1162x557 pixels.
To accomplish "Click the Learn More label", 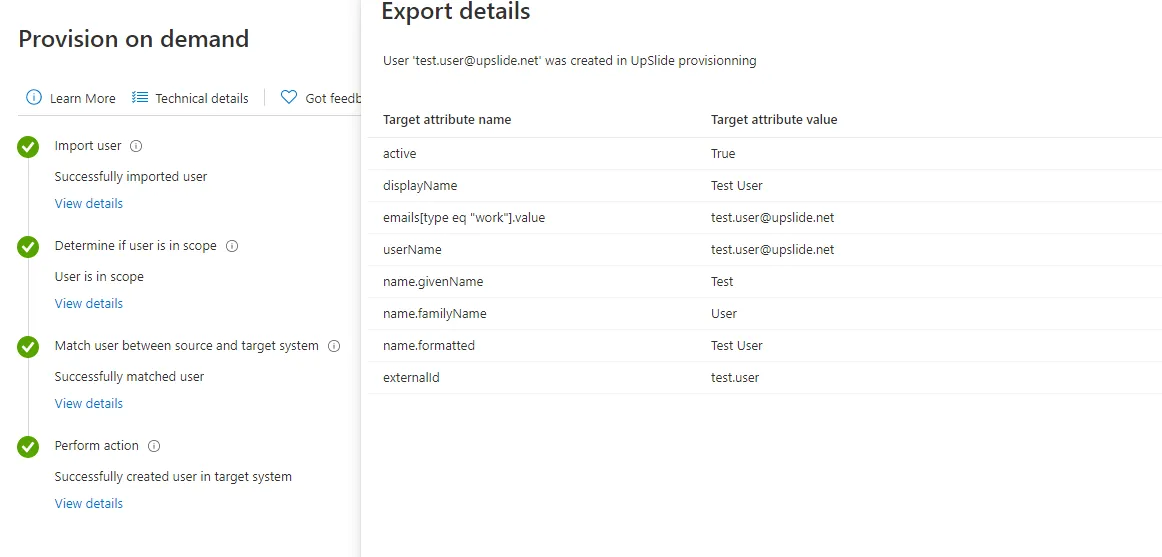I will 82,98.
